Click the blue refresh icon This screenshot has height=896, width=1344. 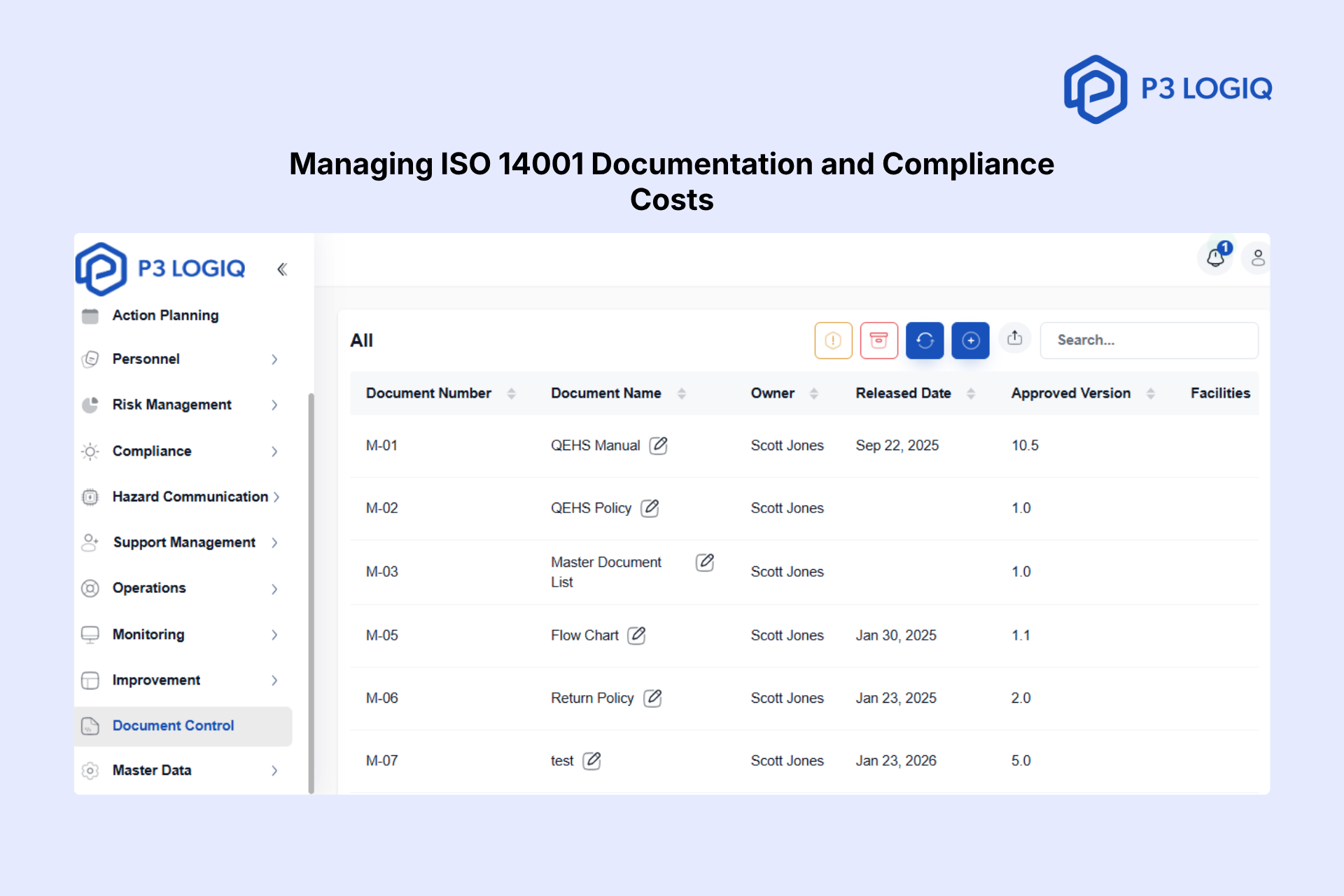point(925,340)
